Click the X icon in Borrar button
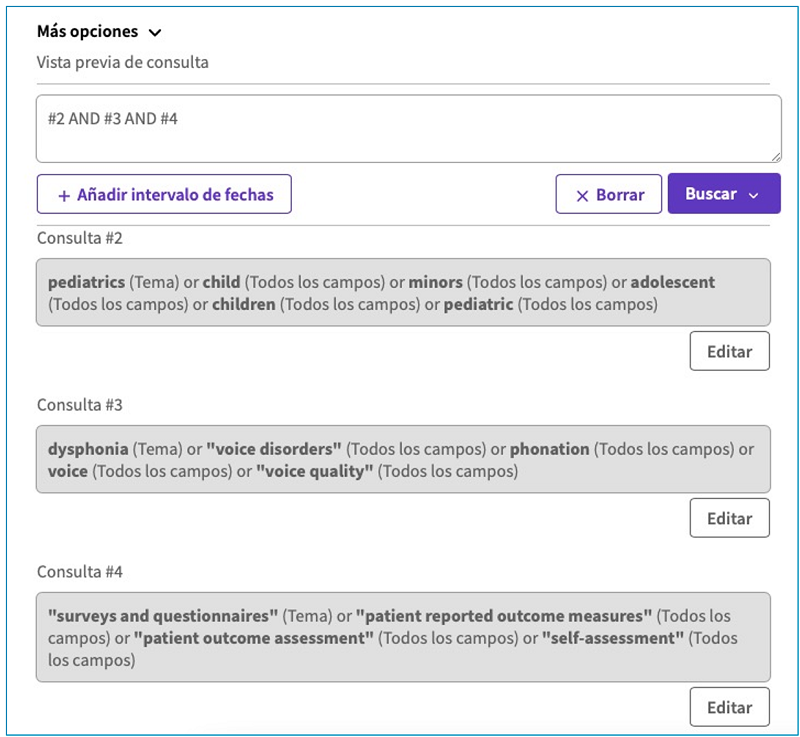The width and height of the screenshot is (800, 737). (582, 196)
